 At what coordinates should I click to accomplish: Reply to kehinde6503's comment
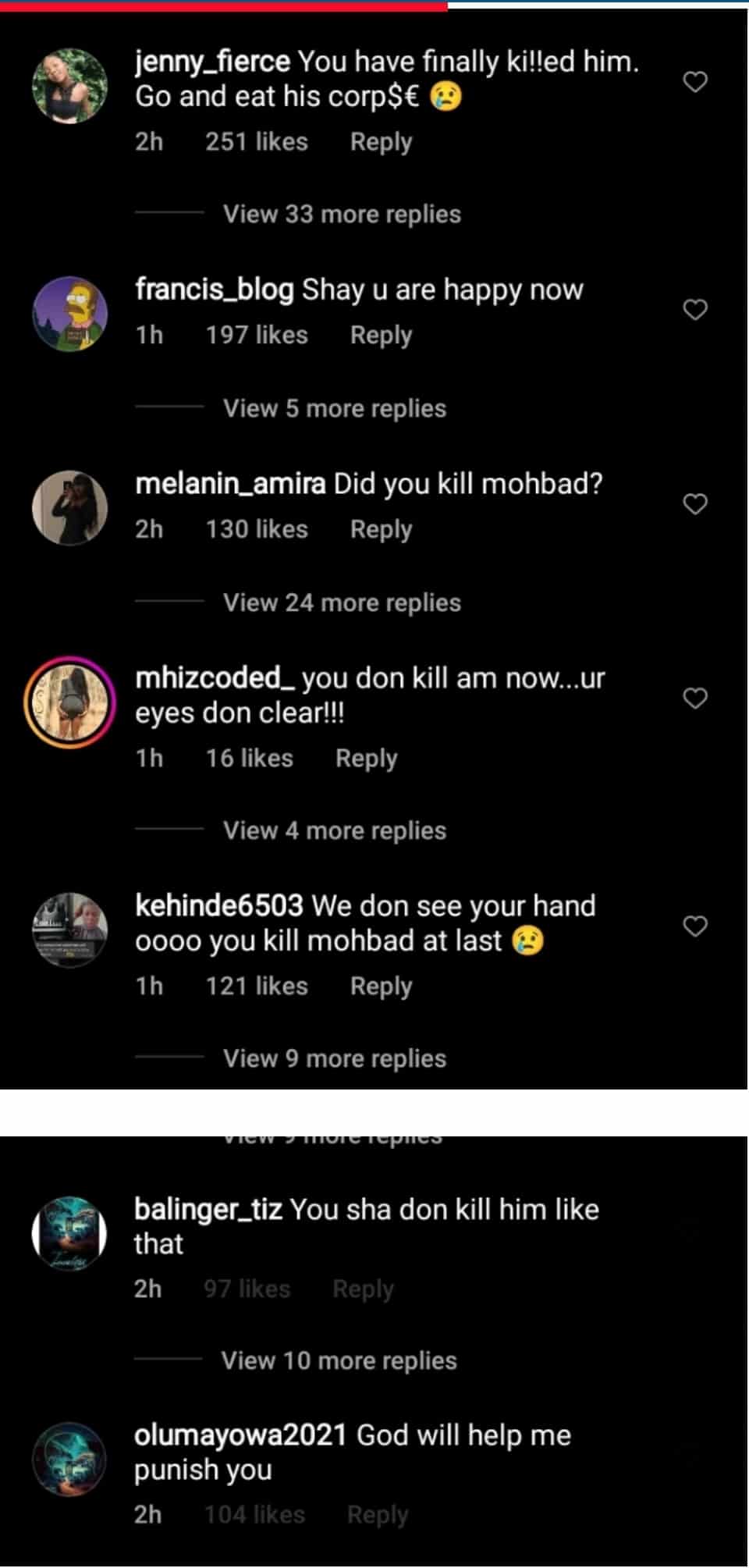pyautogui.click(x=381, y=987)
